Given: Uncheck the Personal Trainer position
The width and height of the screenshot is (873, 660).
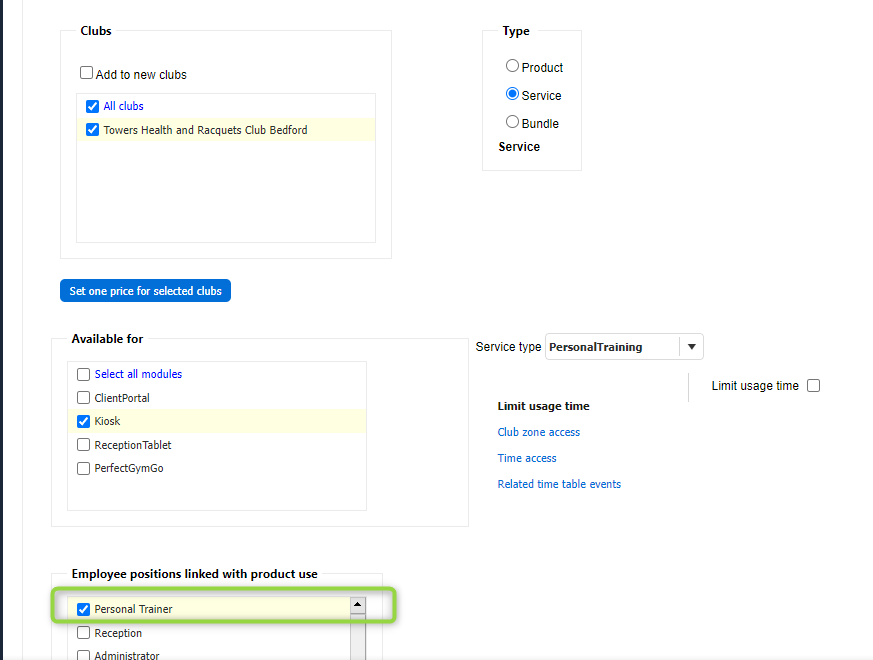Looking at the screenshot, I should [84, 609].
